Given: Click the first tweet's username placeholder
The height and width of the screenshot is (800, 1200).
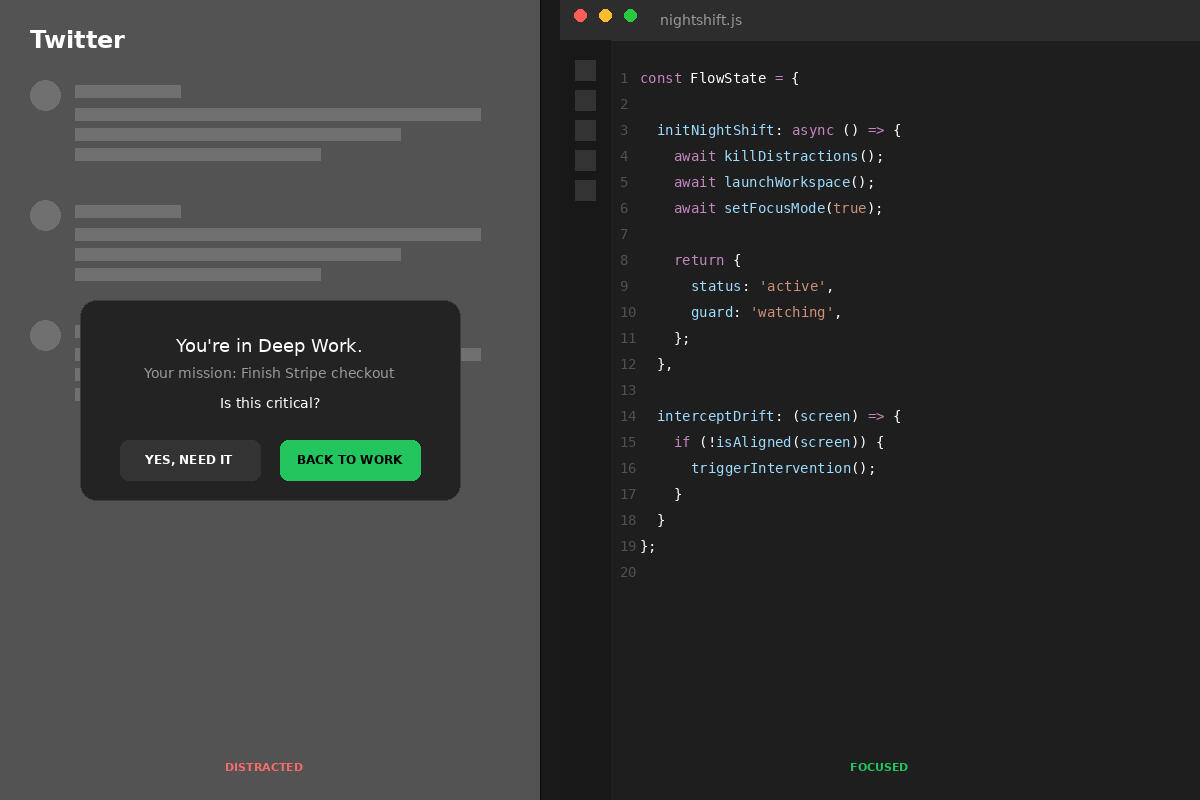Looking at the screenshot, I should (128, 91).
